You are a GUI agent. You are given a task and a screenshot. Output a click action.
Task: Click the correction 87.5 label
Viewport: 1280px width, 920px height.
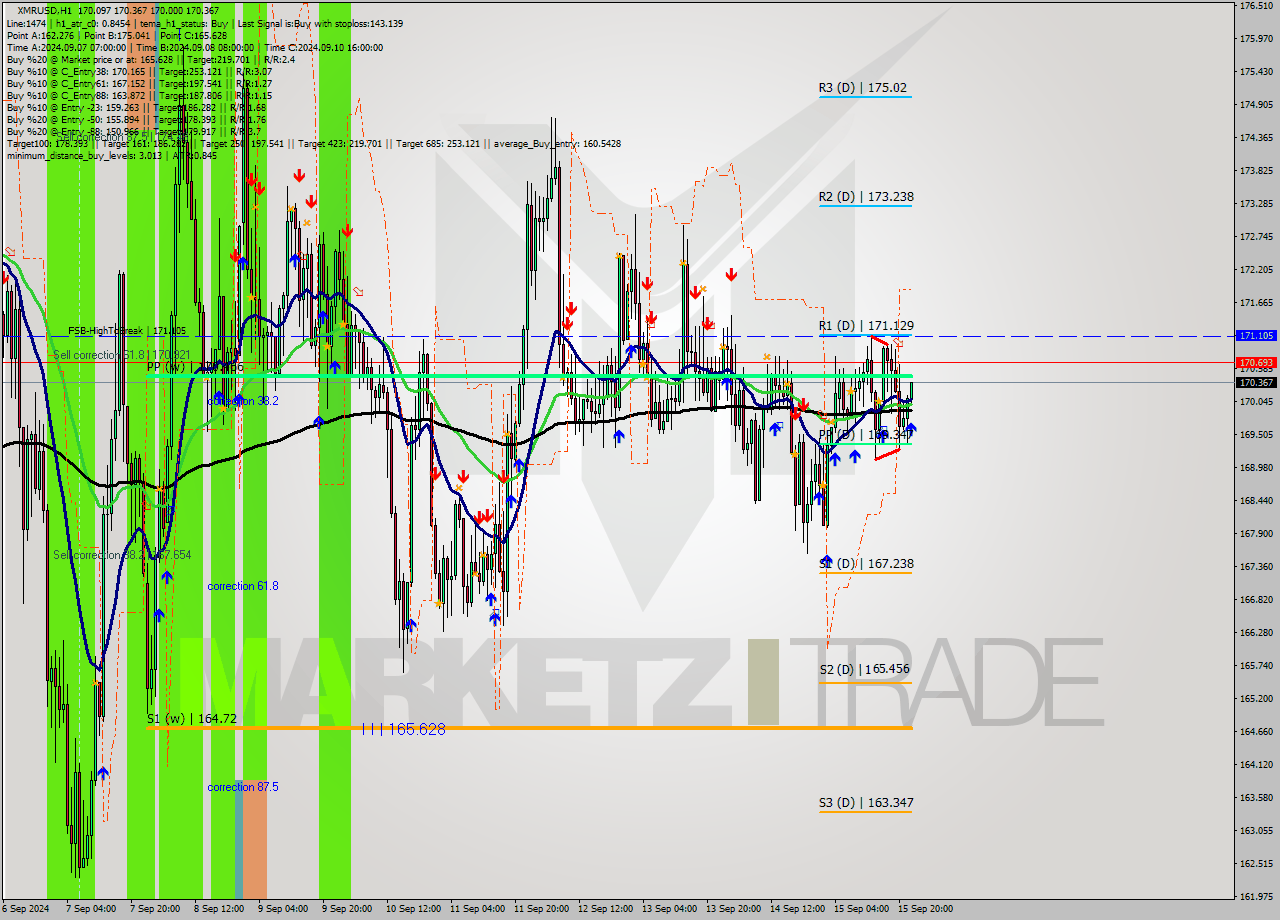[243, 787]
